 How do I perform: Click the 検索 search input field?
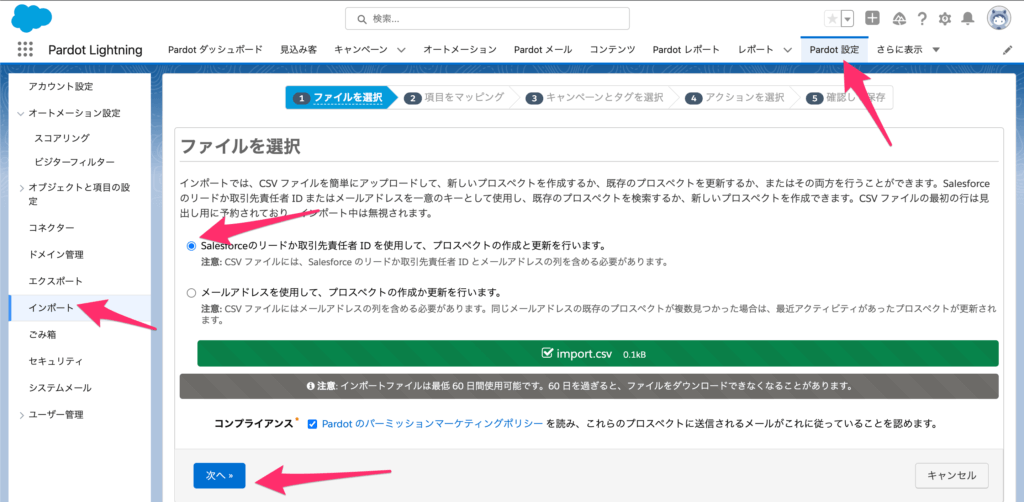pos(487,19)
